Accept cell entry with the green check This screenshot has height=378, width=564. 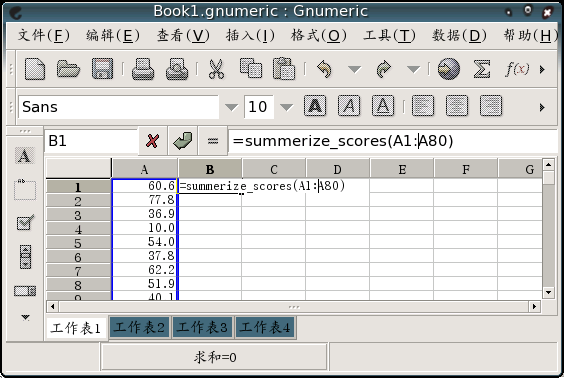coord(183,141)
